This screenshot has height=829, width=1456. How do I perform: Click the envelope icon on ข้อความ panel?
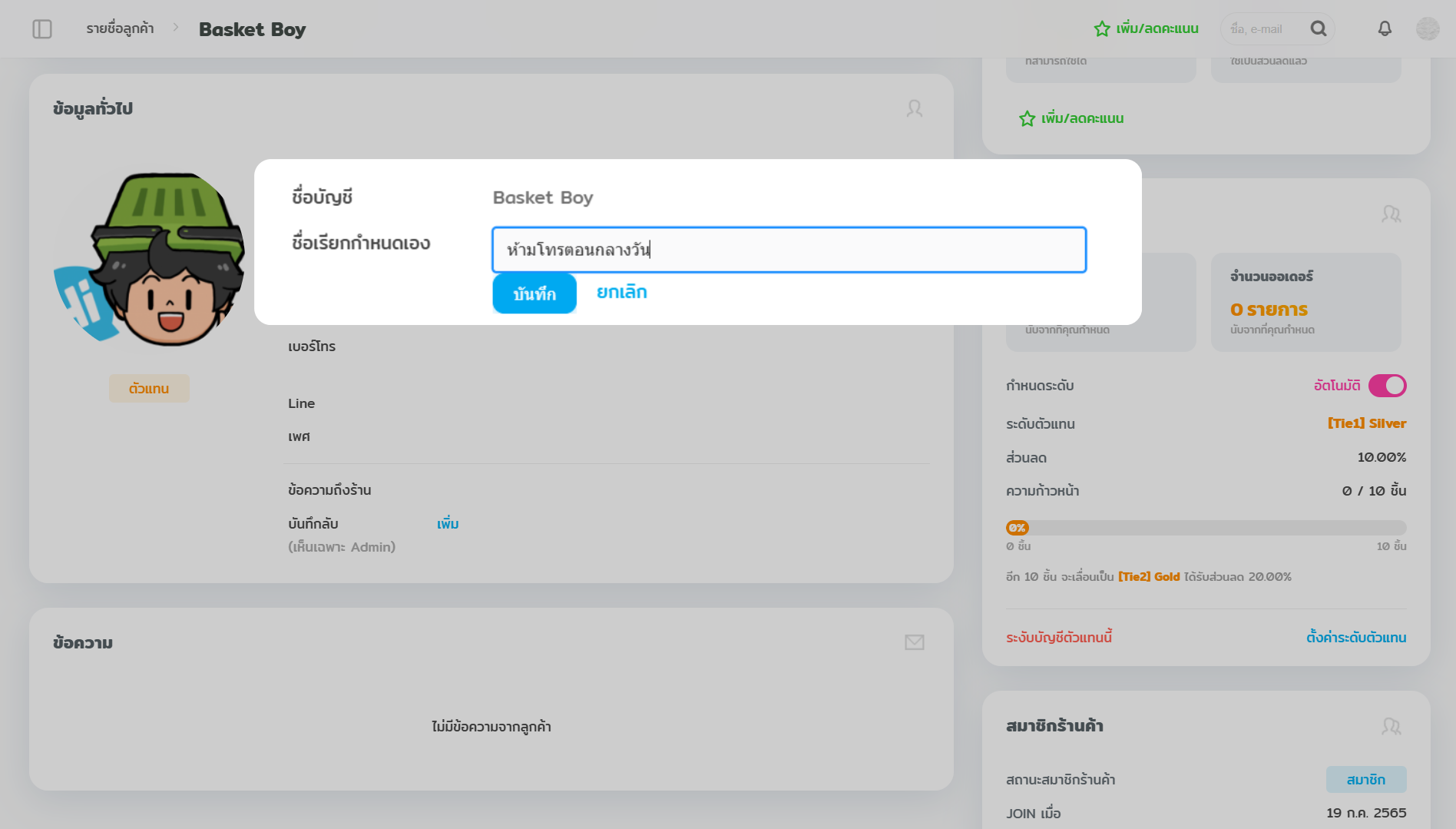pyautogui.click(x=914, y=642)
